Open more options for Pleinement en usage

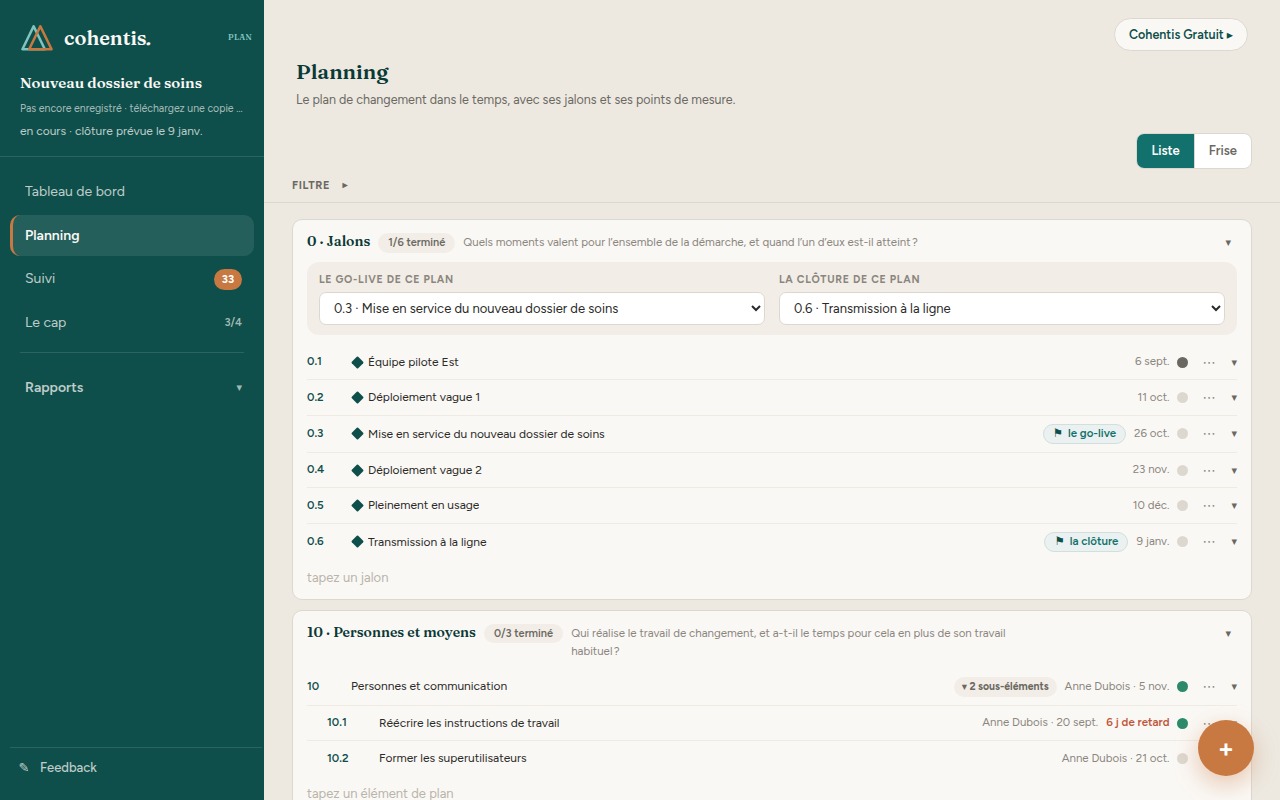point(1209,506)
